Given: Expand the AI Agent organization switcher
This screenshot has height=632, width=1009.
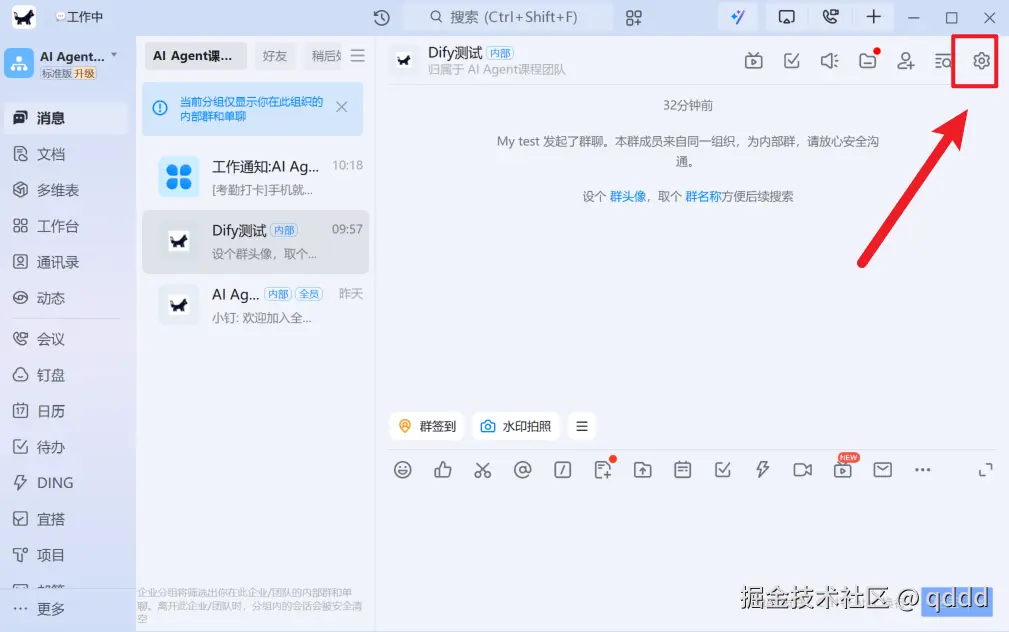Looking at the screenshot, I should pyautogui.click(x=114, y=55).
